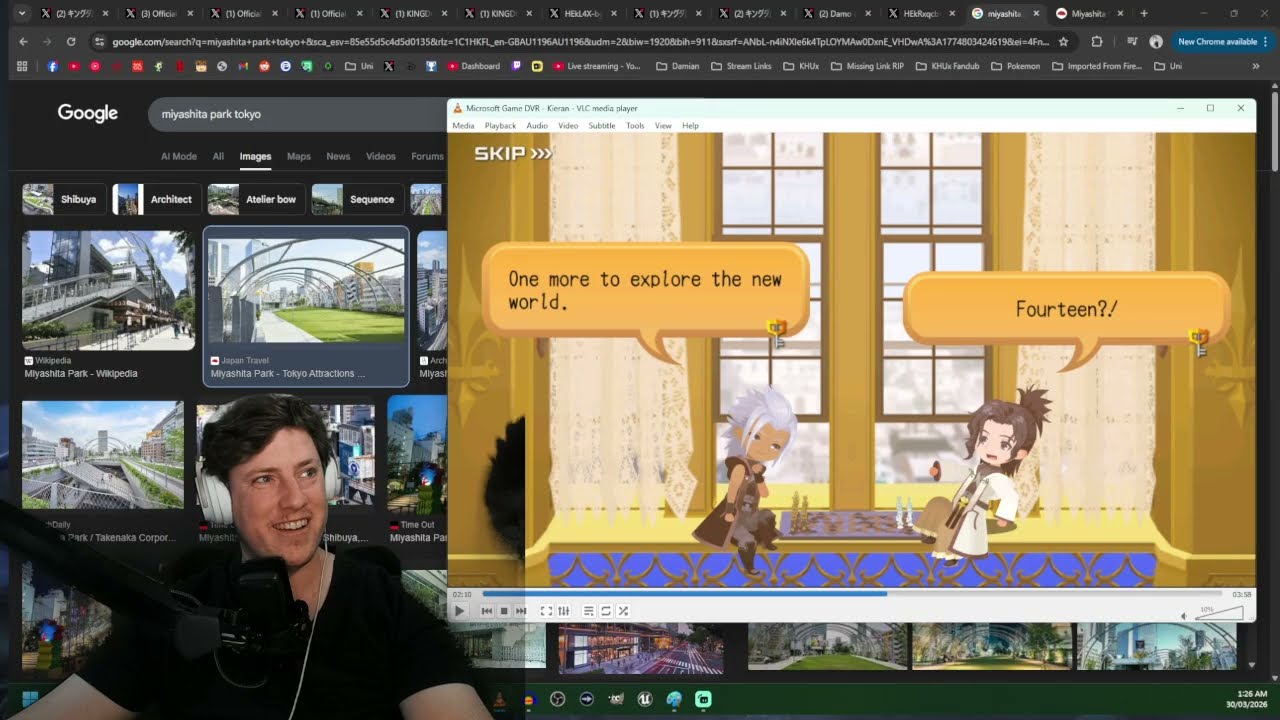The height and width of the screenshot is (720, 1280).
Task: Open VLC Subtitle menu
Action: tap(602, 126)
